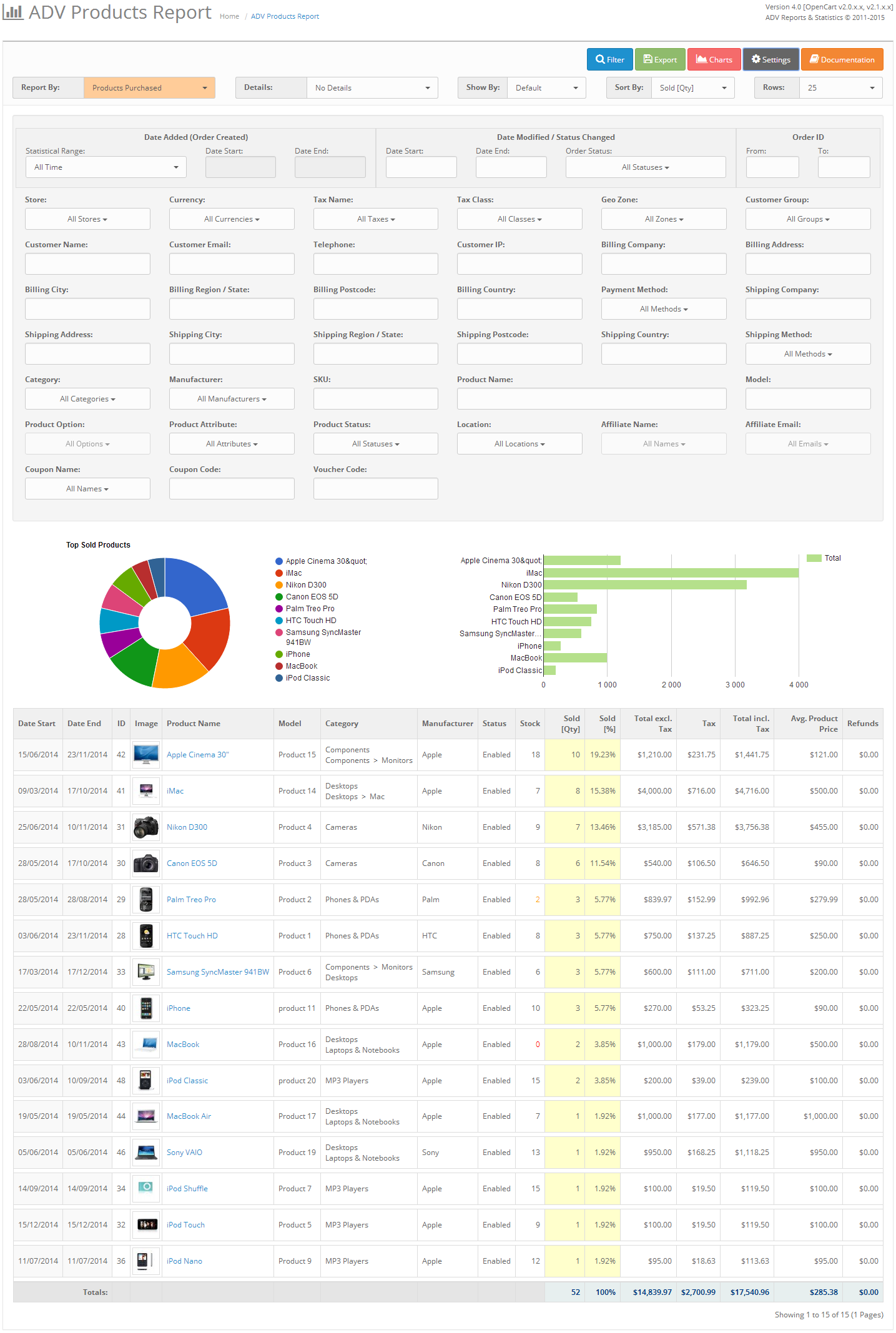Click the iMac bar in bar chart
This screenshot has height=1333, width=896.
[x=671, y=573]
